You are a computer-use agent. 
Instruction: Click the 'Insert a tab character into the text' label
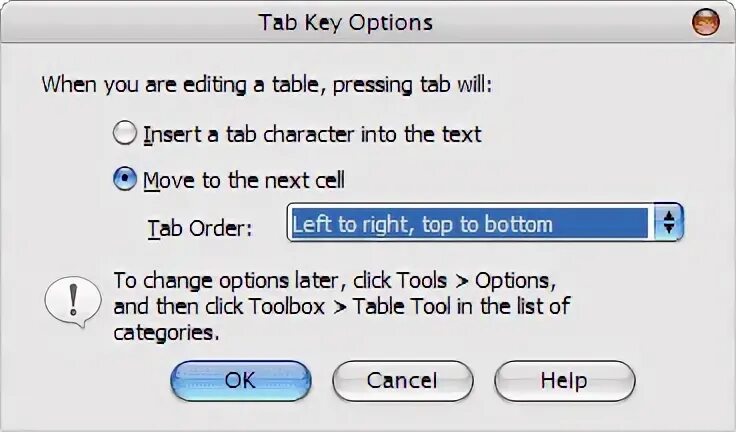coord(312,134)
